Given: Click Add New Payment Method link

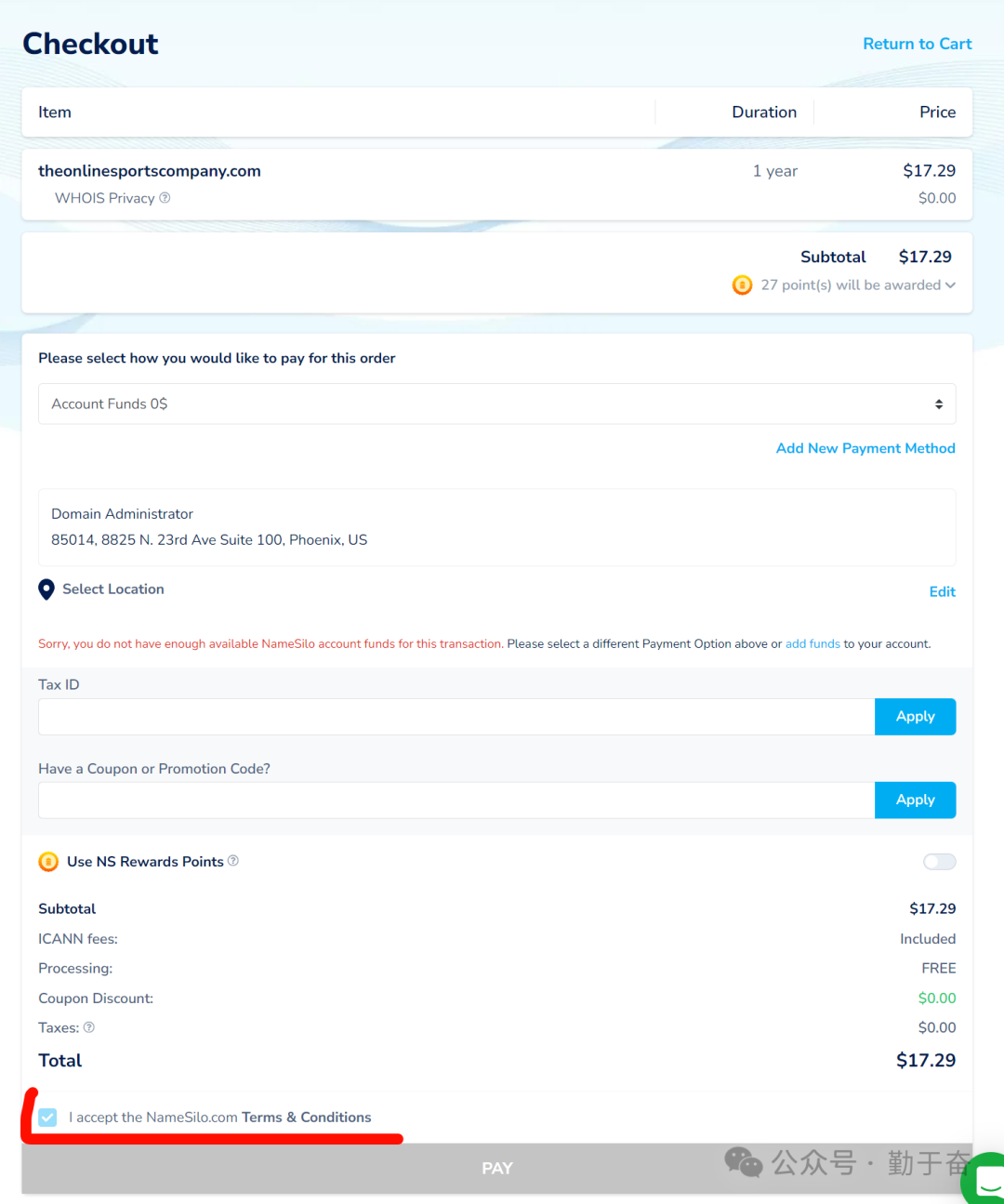Looking at the screenshot, I should (x=865, y=448).
